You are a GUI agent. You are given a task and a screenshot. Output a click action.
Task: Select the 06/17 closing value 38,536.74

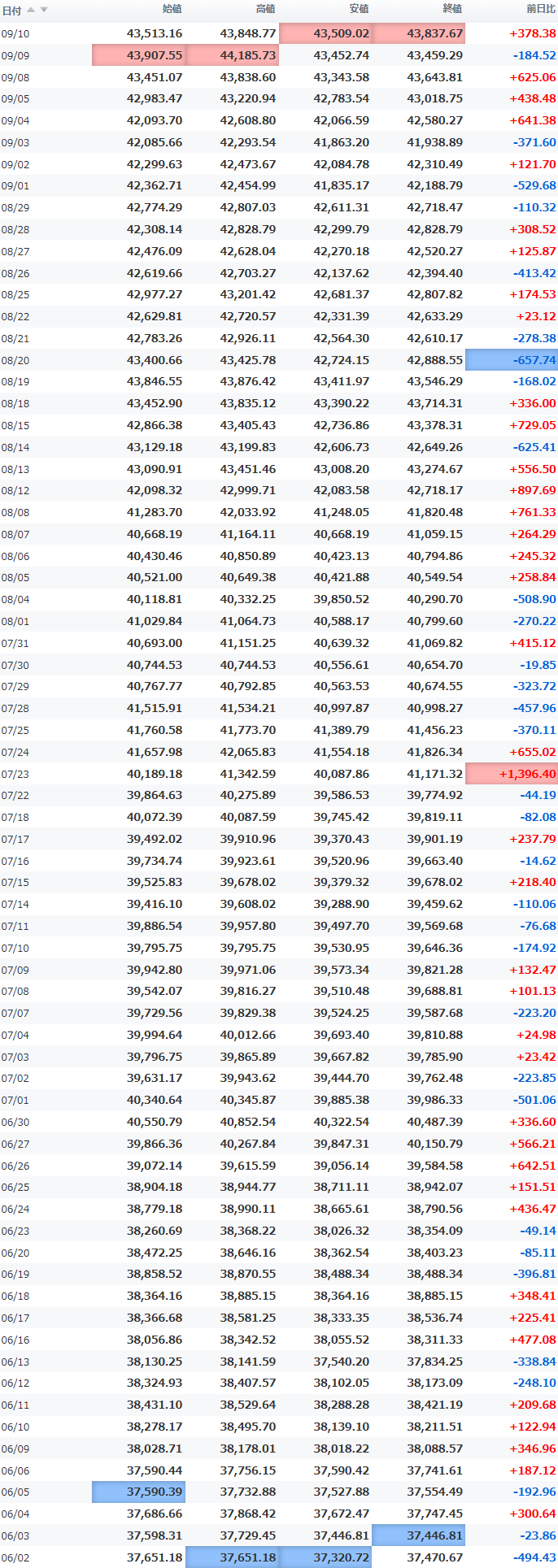coord(435,1318)
